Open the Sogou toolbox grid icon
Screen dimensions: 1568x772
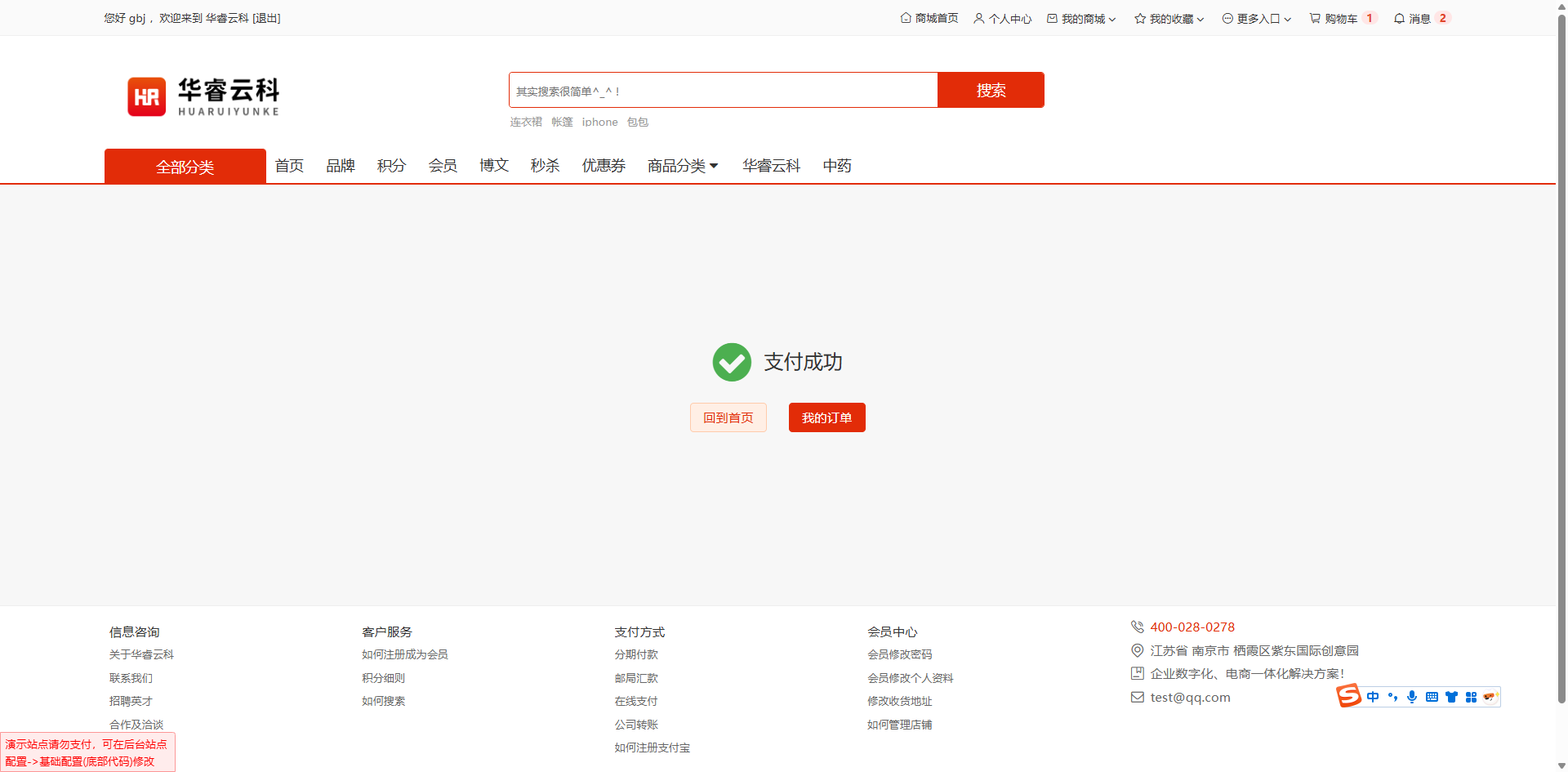point(1471,697)
